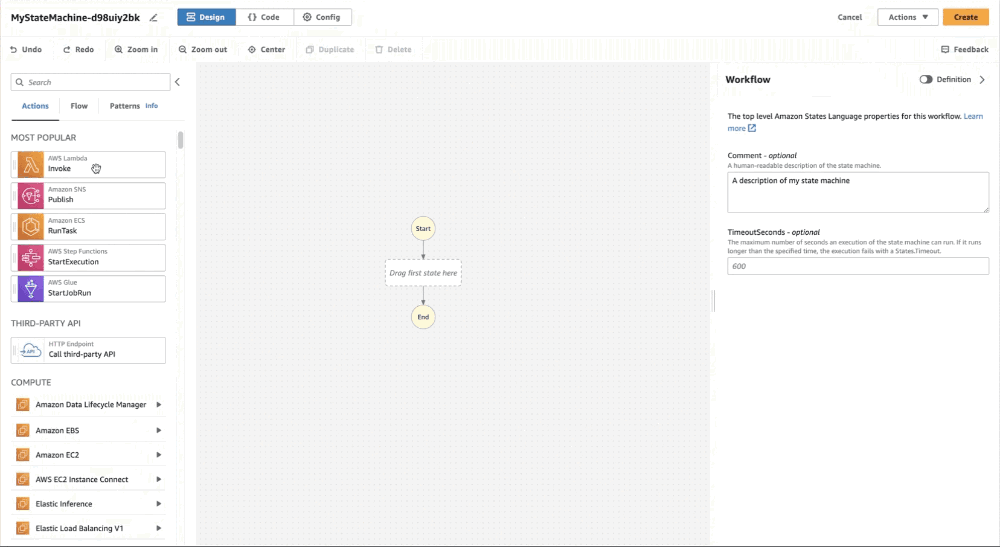Switch to Design mode
Viewport: 1000px width, 547px height.
point(207,17)
